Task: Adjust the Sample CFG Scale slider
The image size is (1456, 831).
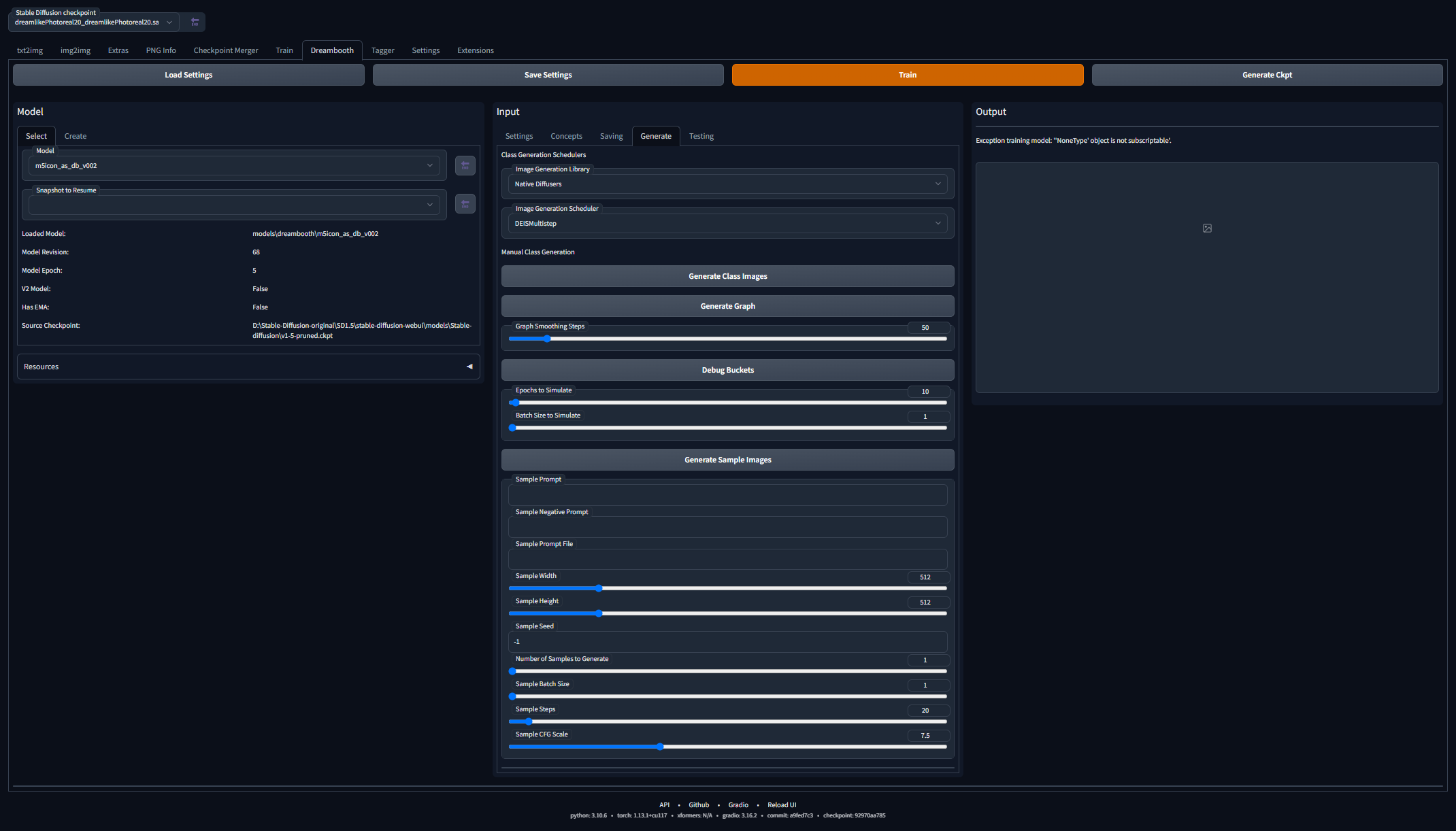Action: [727, 747]
